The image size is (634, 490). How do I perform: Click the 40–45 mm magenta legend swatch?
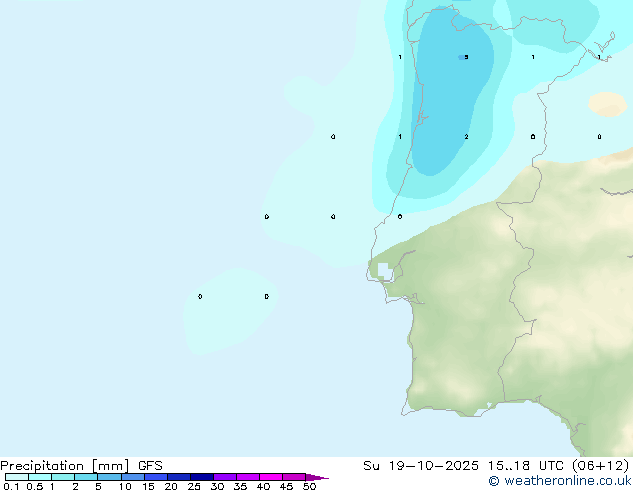pyautogui.click(x=271, y=477)
